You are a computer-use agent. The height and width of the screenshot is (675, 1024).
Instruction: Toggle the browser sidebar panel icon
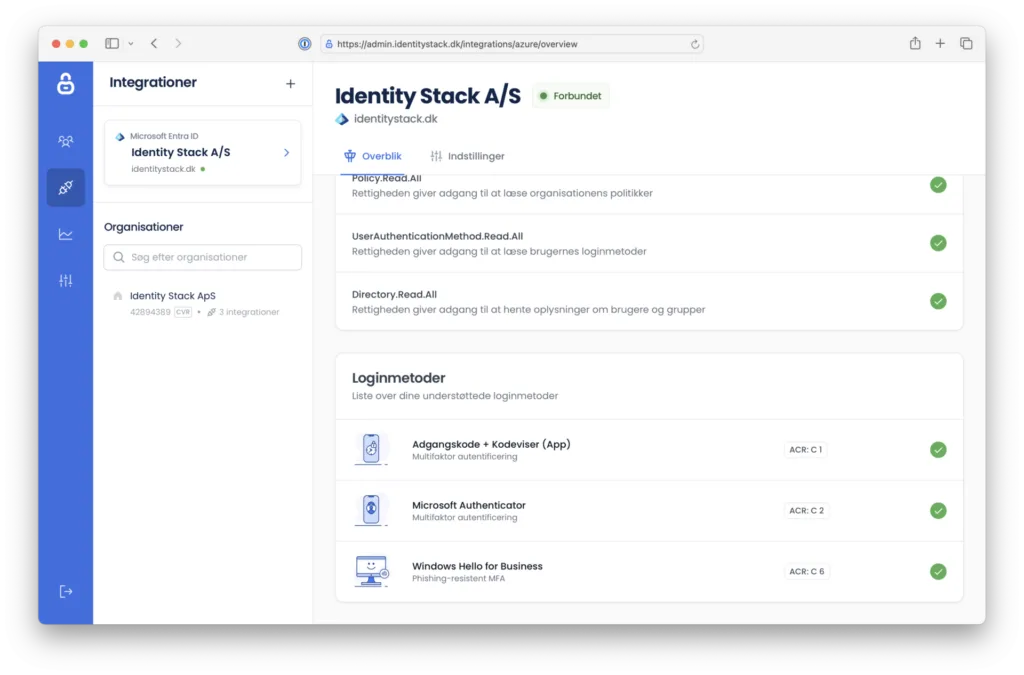[112, 44]
